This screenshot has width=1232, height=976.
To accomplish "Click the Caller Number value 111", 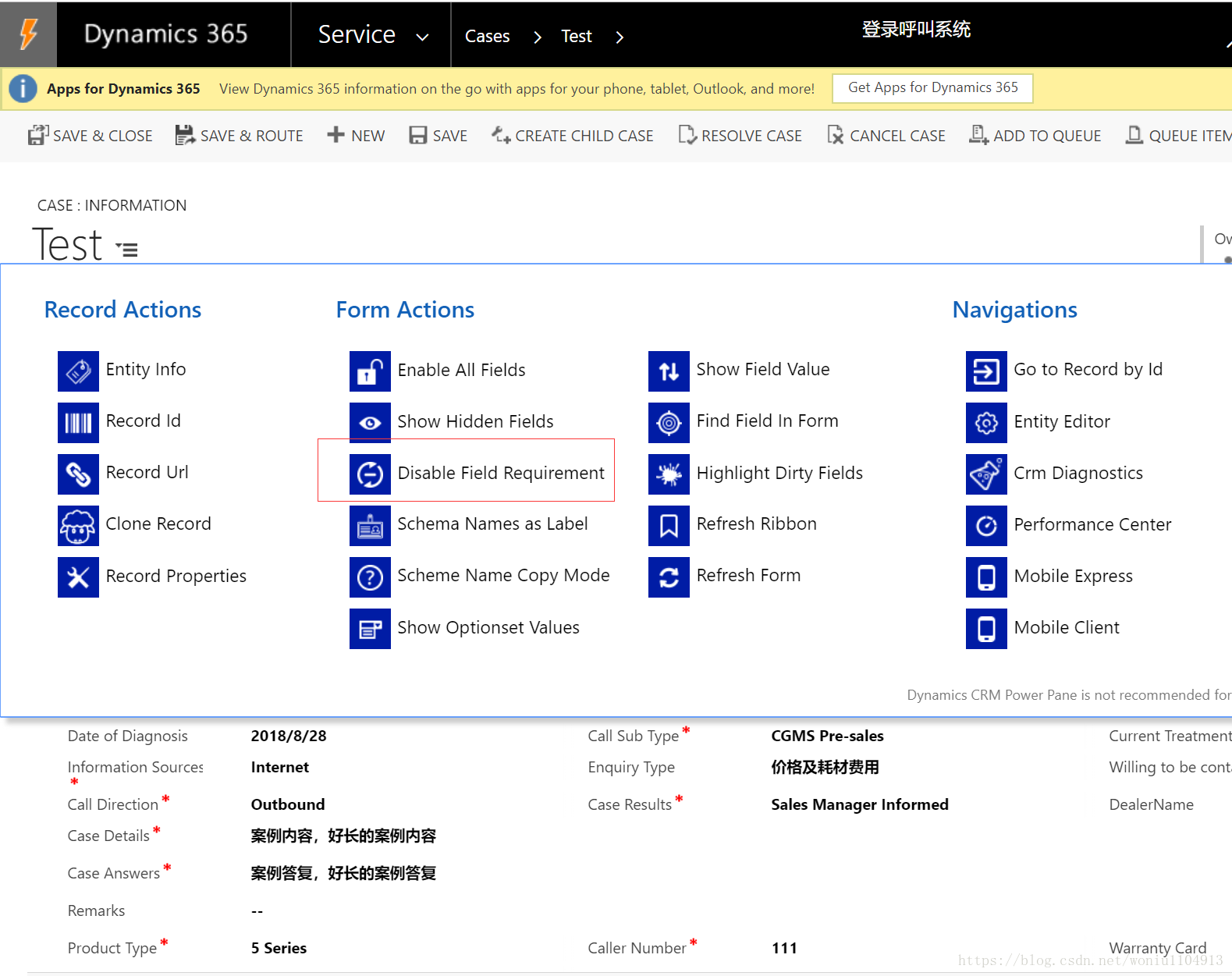I will point(784,949).
